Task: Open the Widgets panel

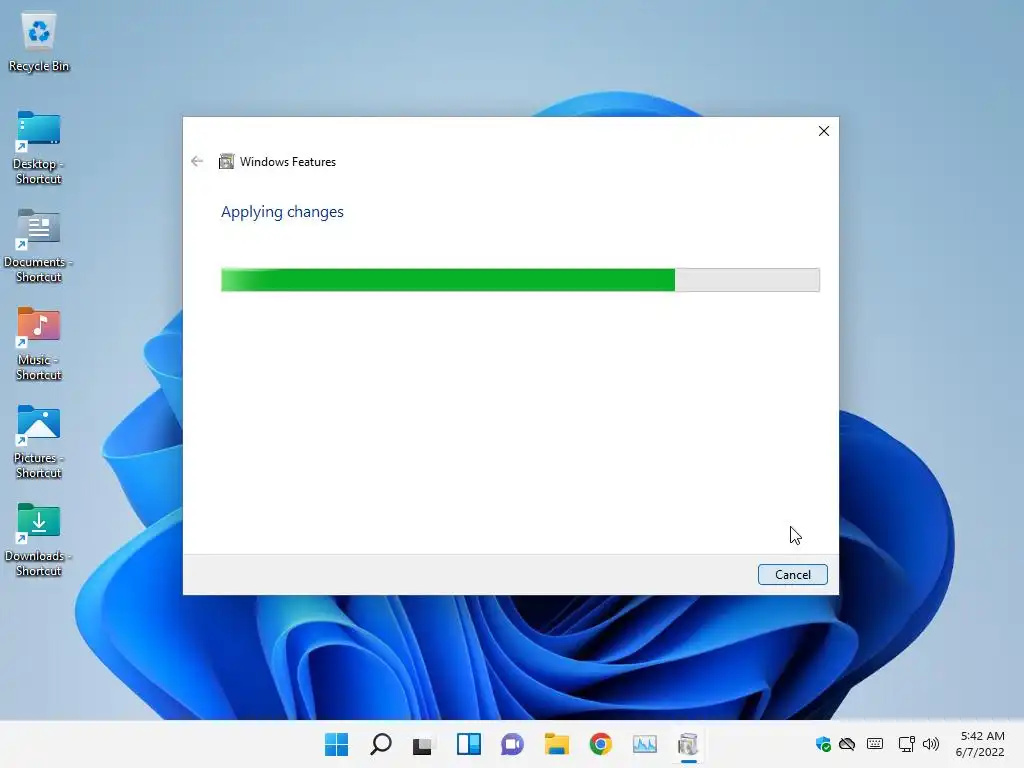Action: coord(469,744)
